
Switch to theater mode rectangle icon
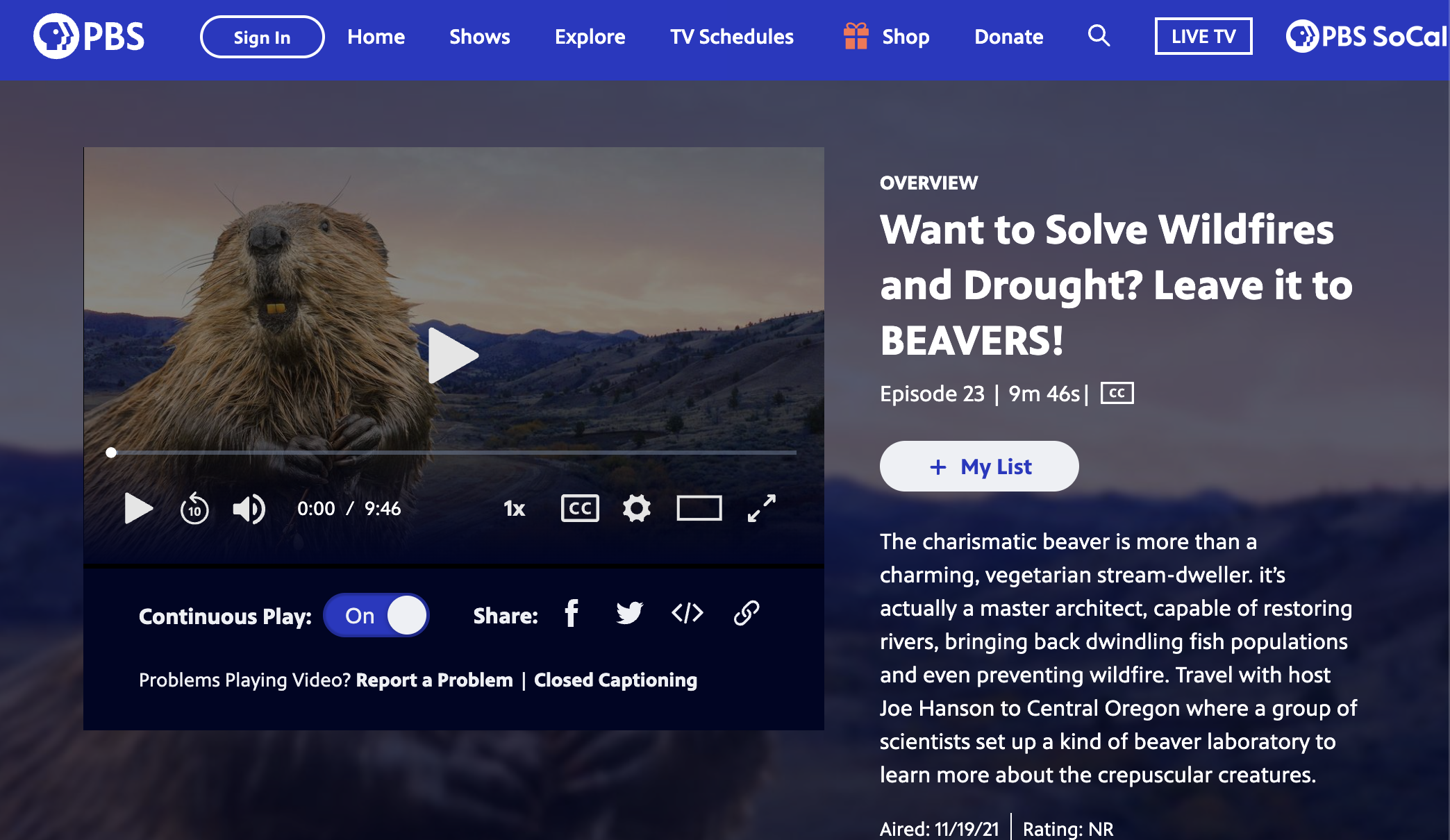(699, 508)
